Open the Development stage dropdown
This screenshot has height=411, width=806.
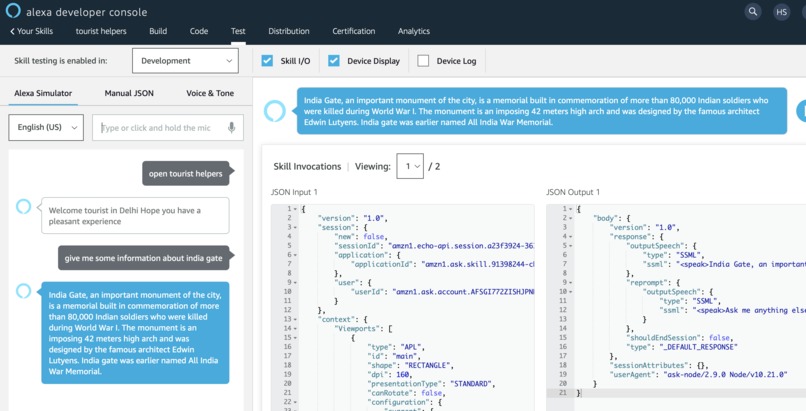pos(185,61)
